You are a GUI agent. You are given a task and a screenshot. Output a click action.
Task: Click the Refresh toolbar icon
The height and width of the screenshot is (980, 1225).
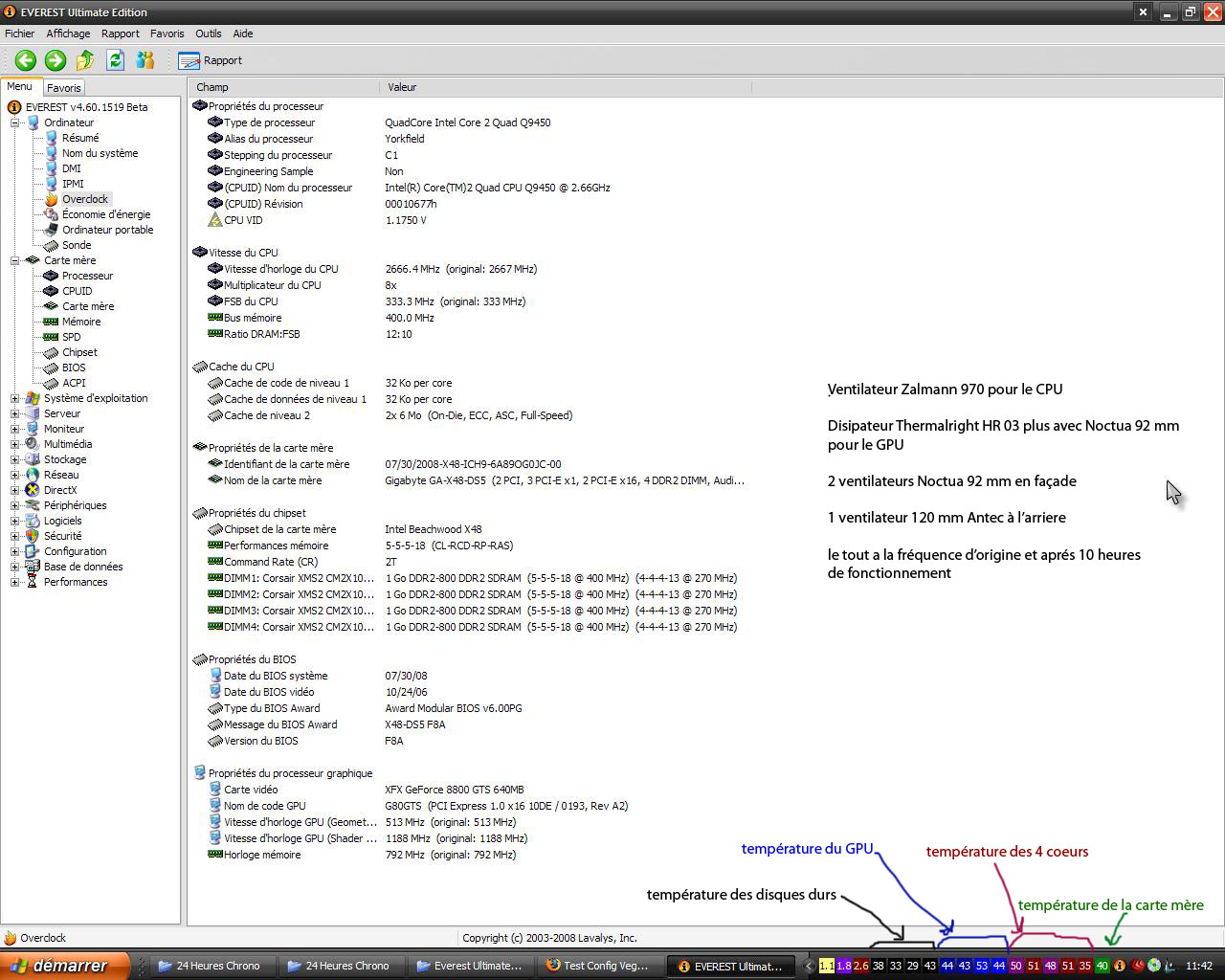[x=115, y=60]
